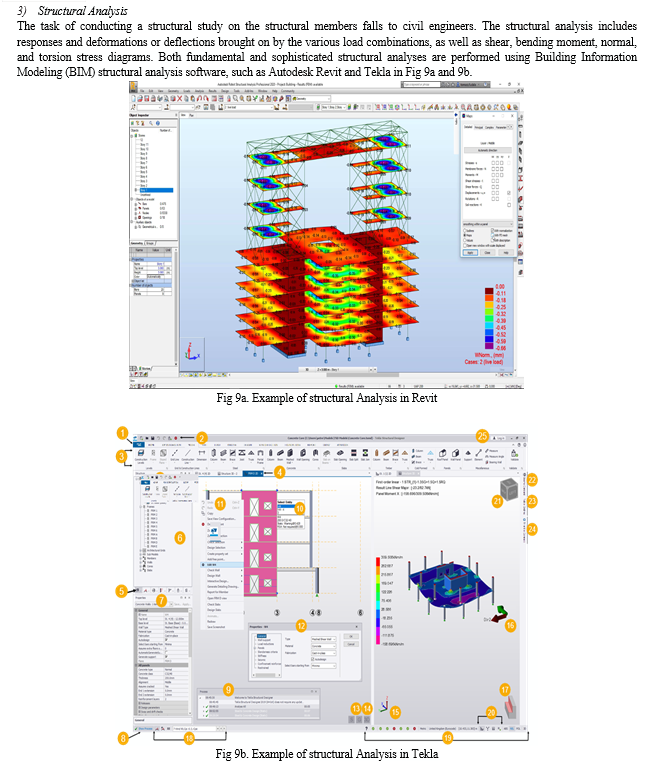Expand Stories node in Robot Object Inspector

tap(132, 136)
